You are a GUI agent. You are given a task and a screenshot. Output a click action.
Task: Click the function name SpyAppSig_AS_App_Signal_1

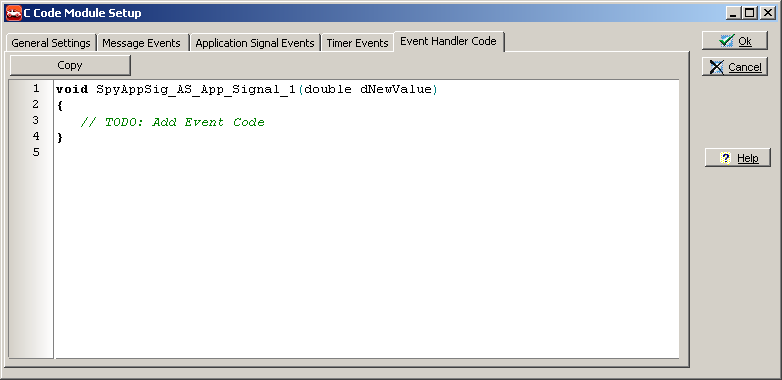(196, 90)
